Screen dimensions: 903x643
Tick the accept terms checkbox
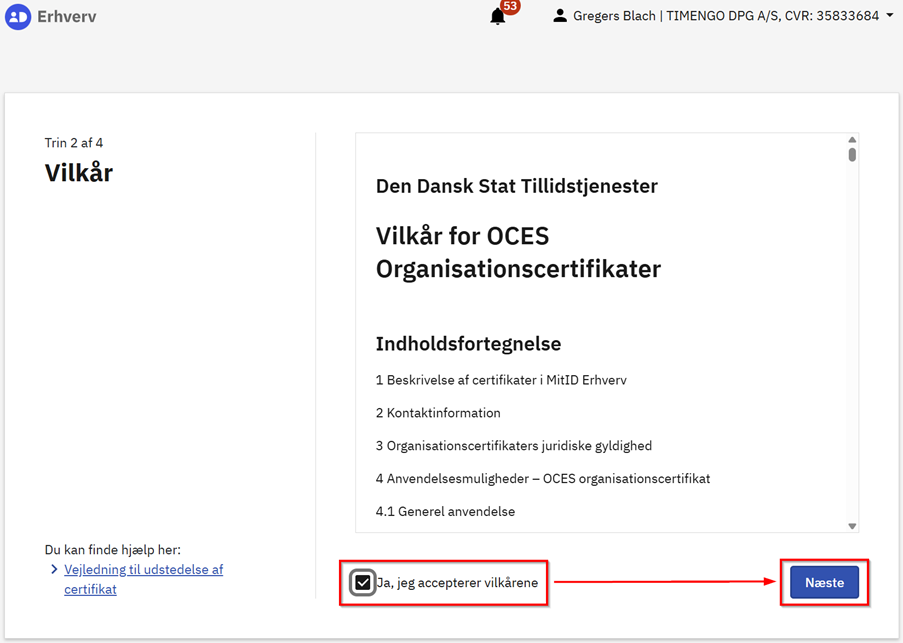click(x=363, y=583)
